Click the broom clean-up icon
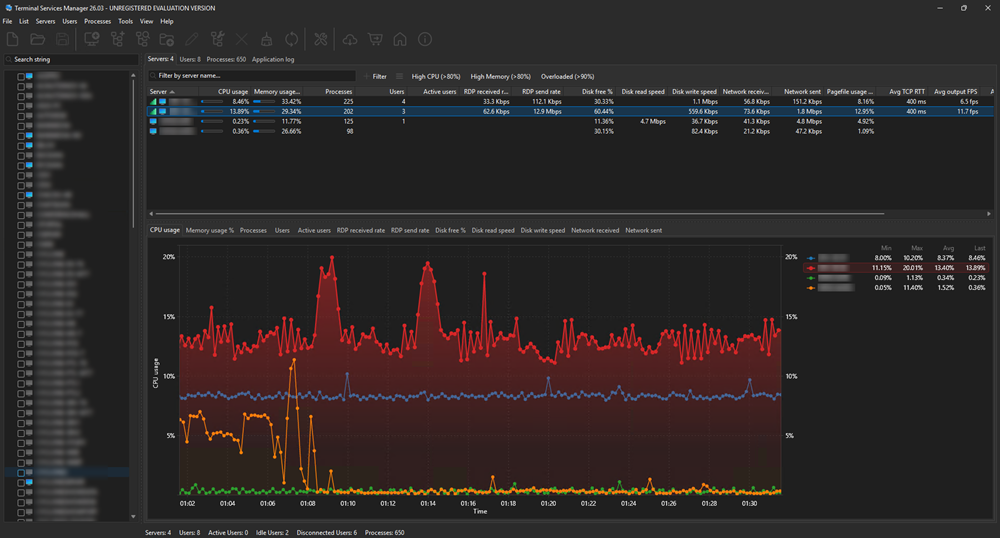The height and width of the screenshot is (538, 1000). click(267, 40)
